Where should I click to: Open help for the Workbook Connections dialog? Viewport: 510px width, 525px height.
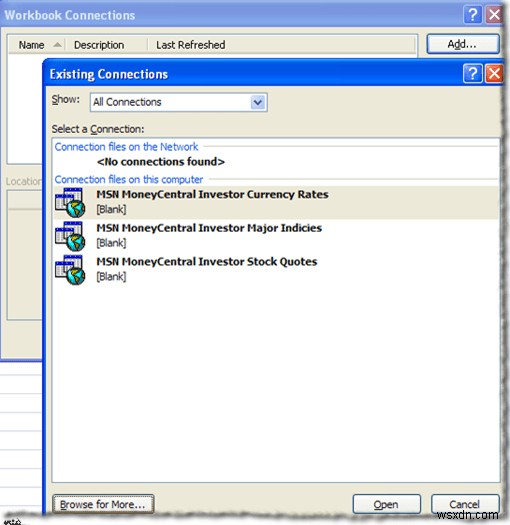(472, 15)
